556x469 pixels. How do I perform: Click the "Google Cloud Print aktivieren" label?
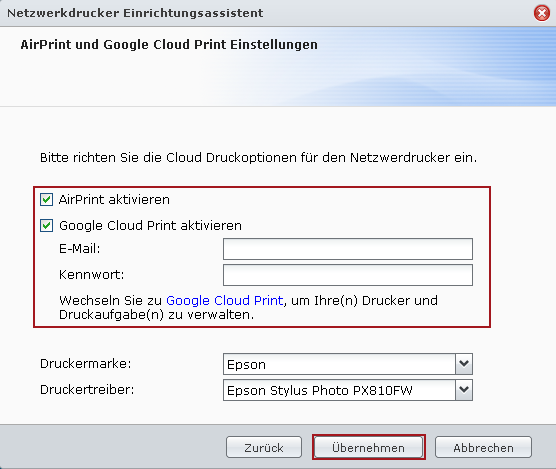[x=150, y=225]
